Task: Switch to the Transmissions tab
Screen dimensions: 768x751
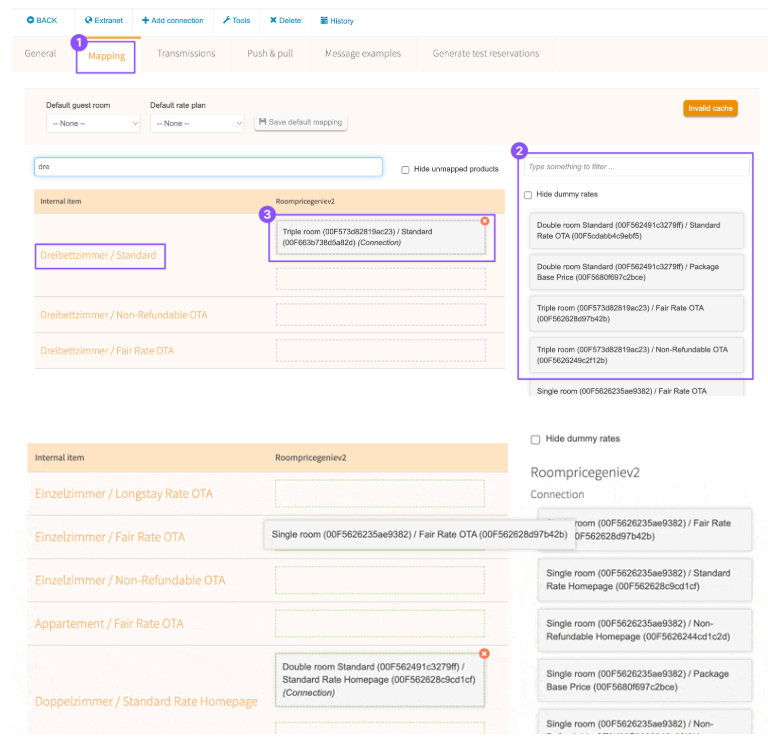Action: [x=186, y=54]
